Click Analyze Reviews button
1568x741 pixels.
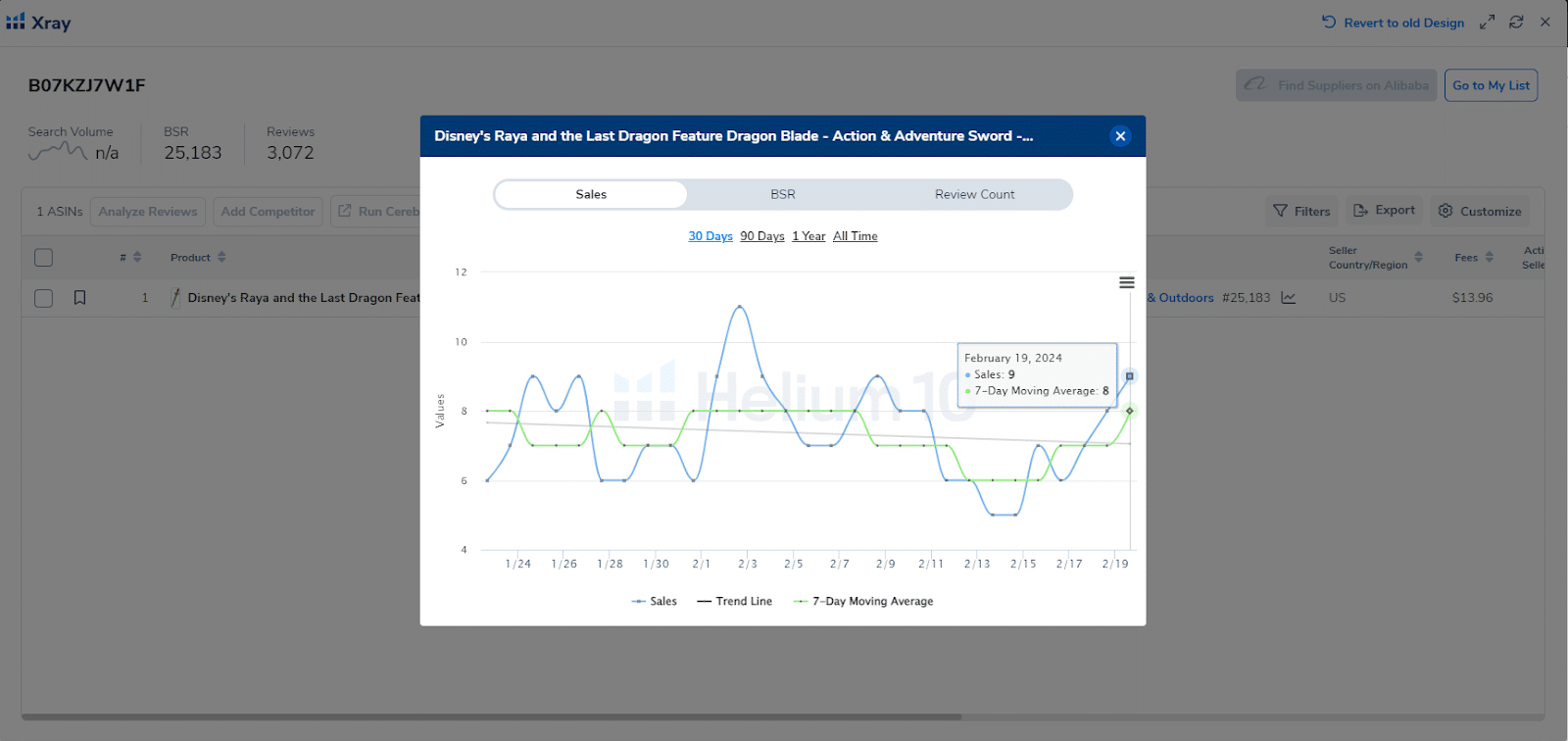(148, 212)
